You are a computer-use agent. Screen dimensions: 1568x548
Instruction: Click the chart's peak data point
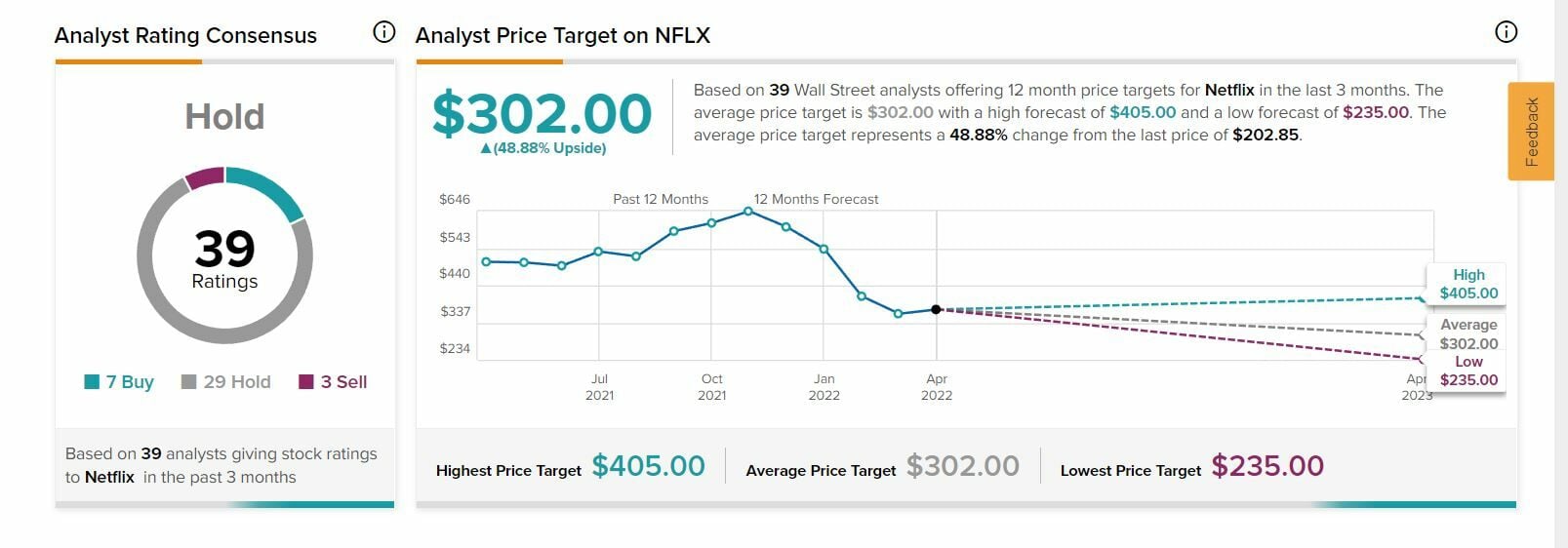click(x=748, y=211)
